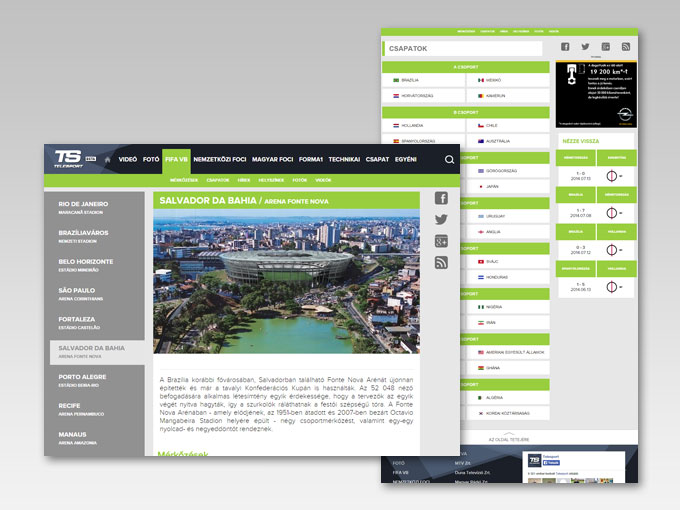The width and height of the screenshot is (680, 510).
Task: Select the FIFA VB tab
Action: [x=177, y=160]
